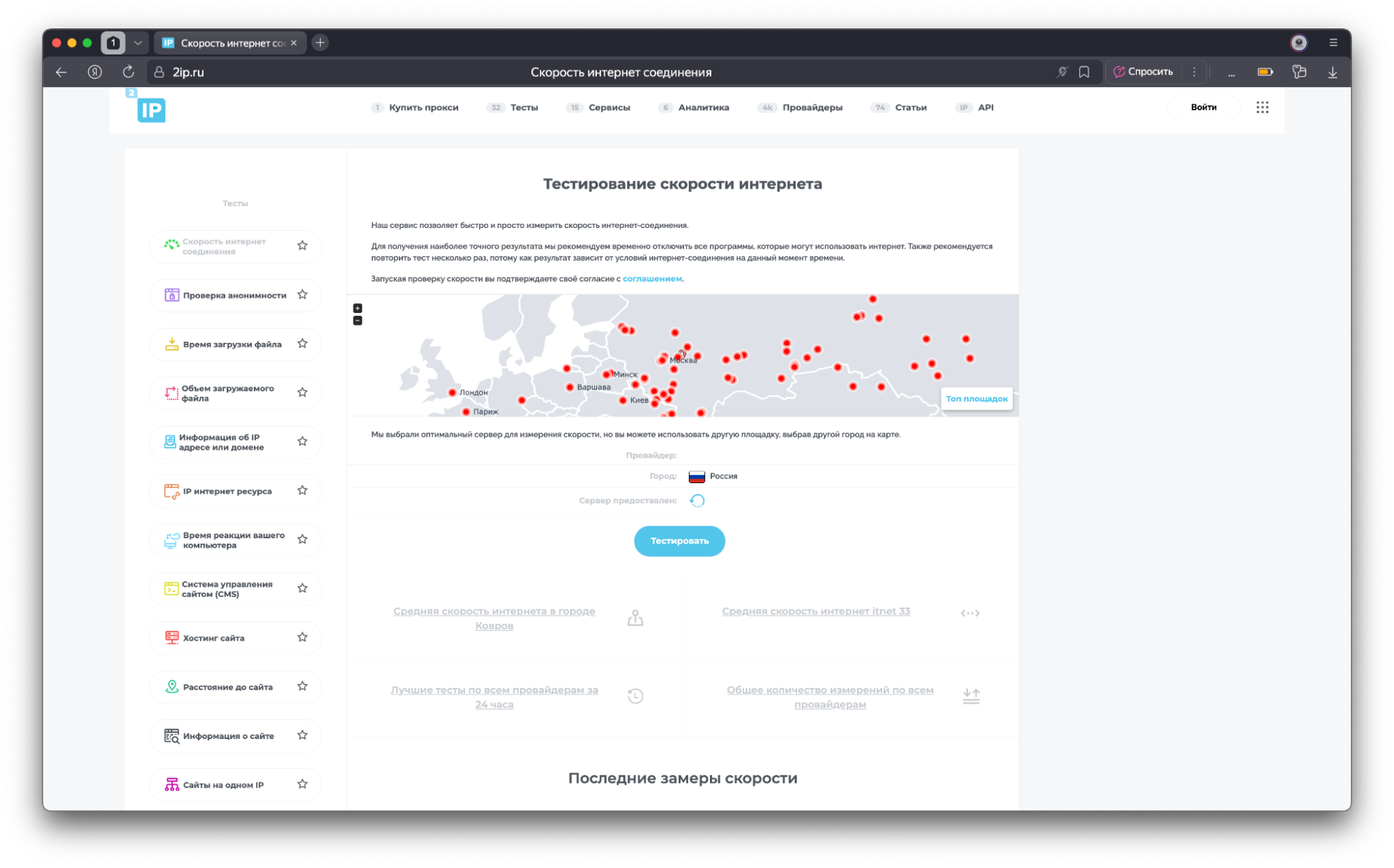The width and height of the screenshot is (1394, 868).
Task: Follow the соглашением link
Action: 652,279
